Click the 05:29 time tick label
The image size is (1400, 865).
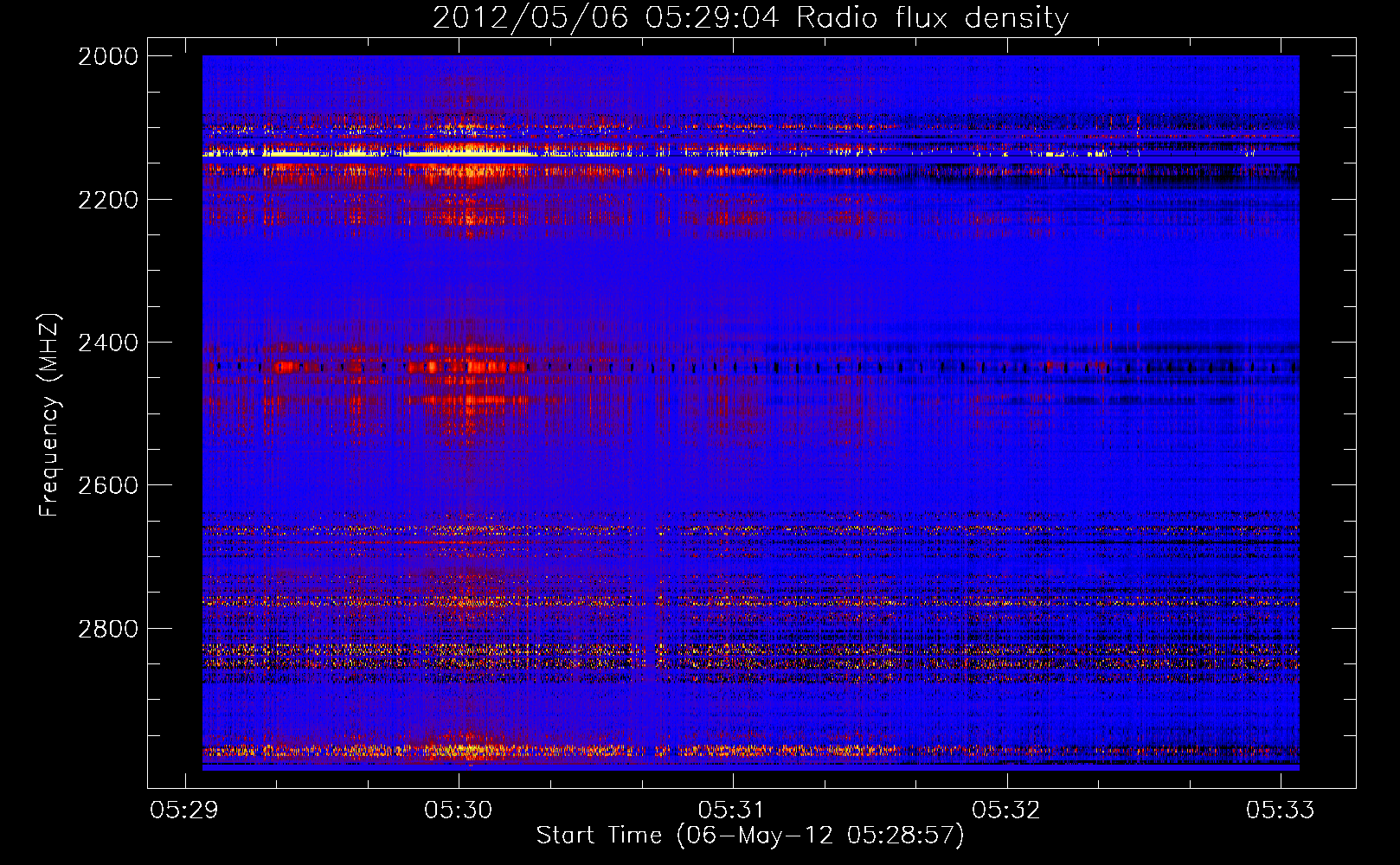[184, 810]
